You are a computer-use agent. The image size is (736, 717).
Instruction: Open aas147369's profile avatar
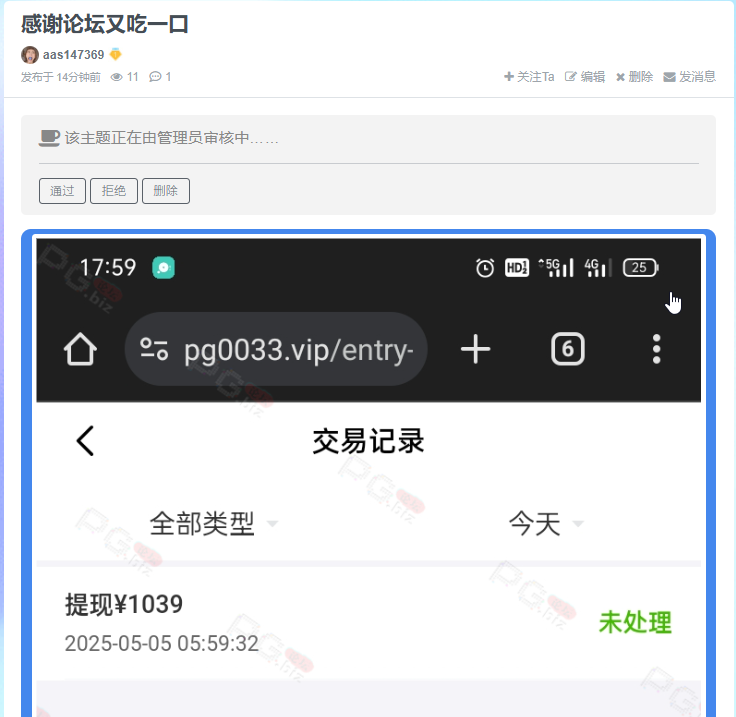tap(30, 55)
